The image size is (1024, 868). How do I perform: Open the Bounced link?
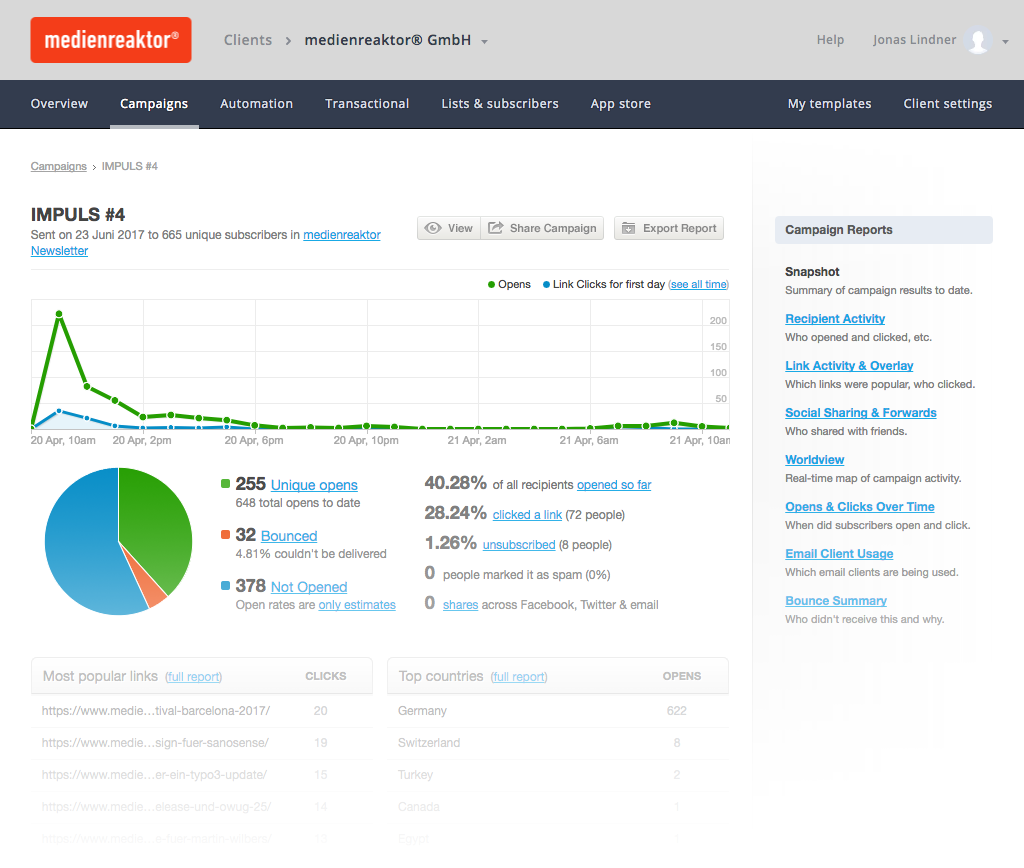coord(289,536)
